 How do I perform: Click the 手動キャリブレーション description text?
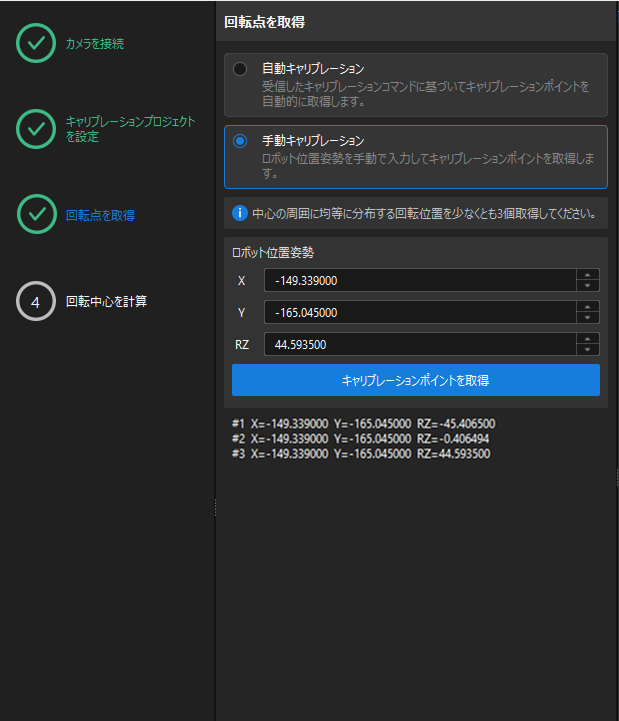(x=428, y=166)
